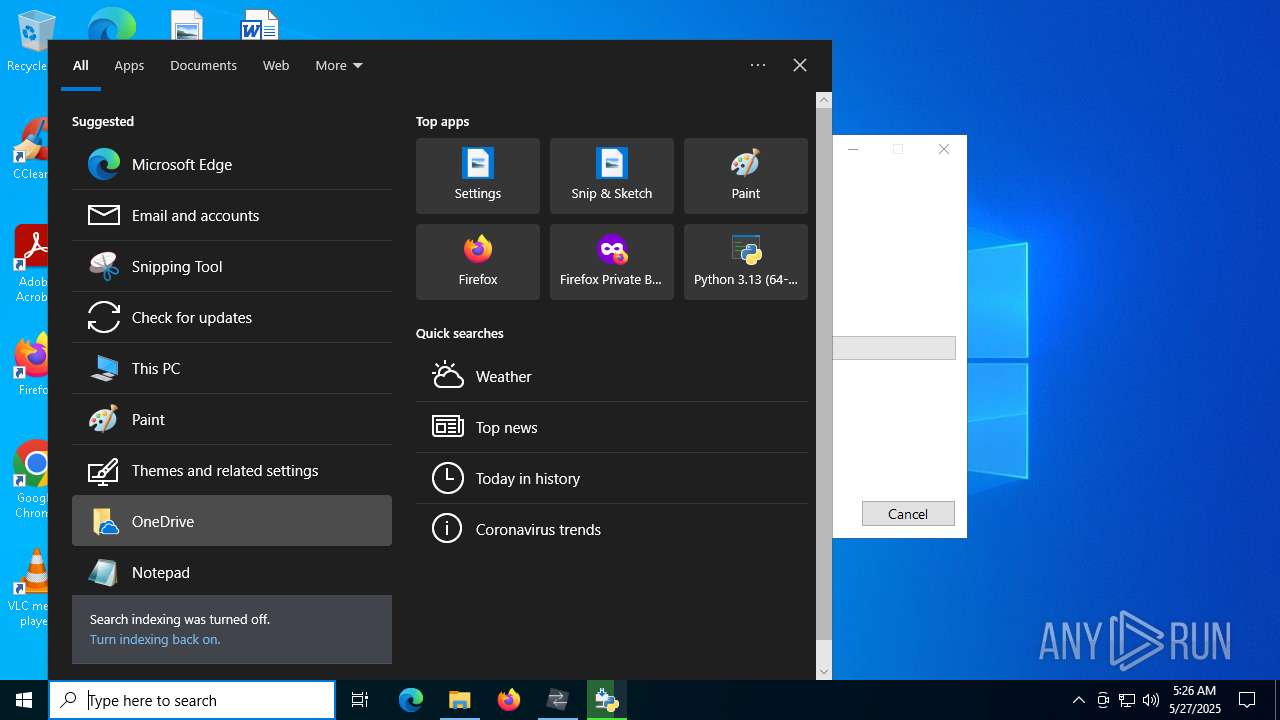Click the progress bar in background dialog

pos(894,348)
